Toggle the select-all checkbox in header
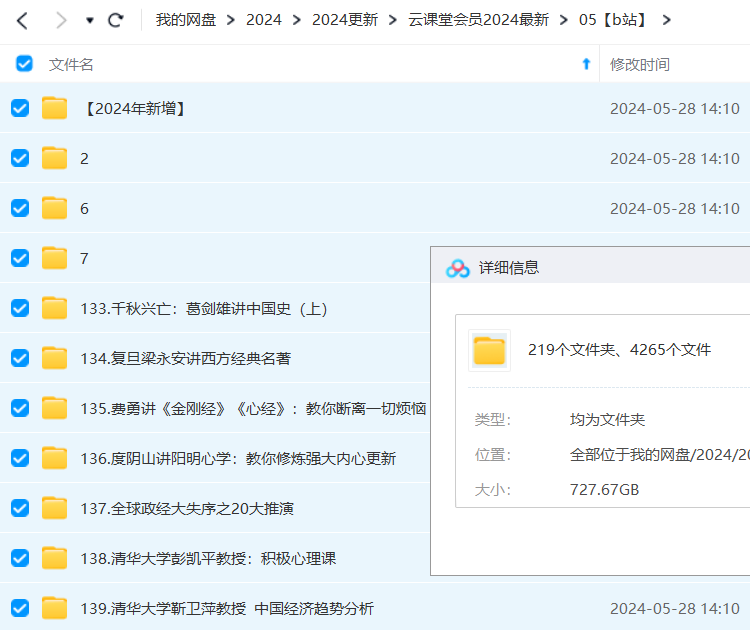750x630 pixels. coord(24,64)
